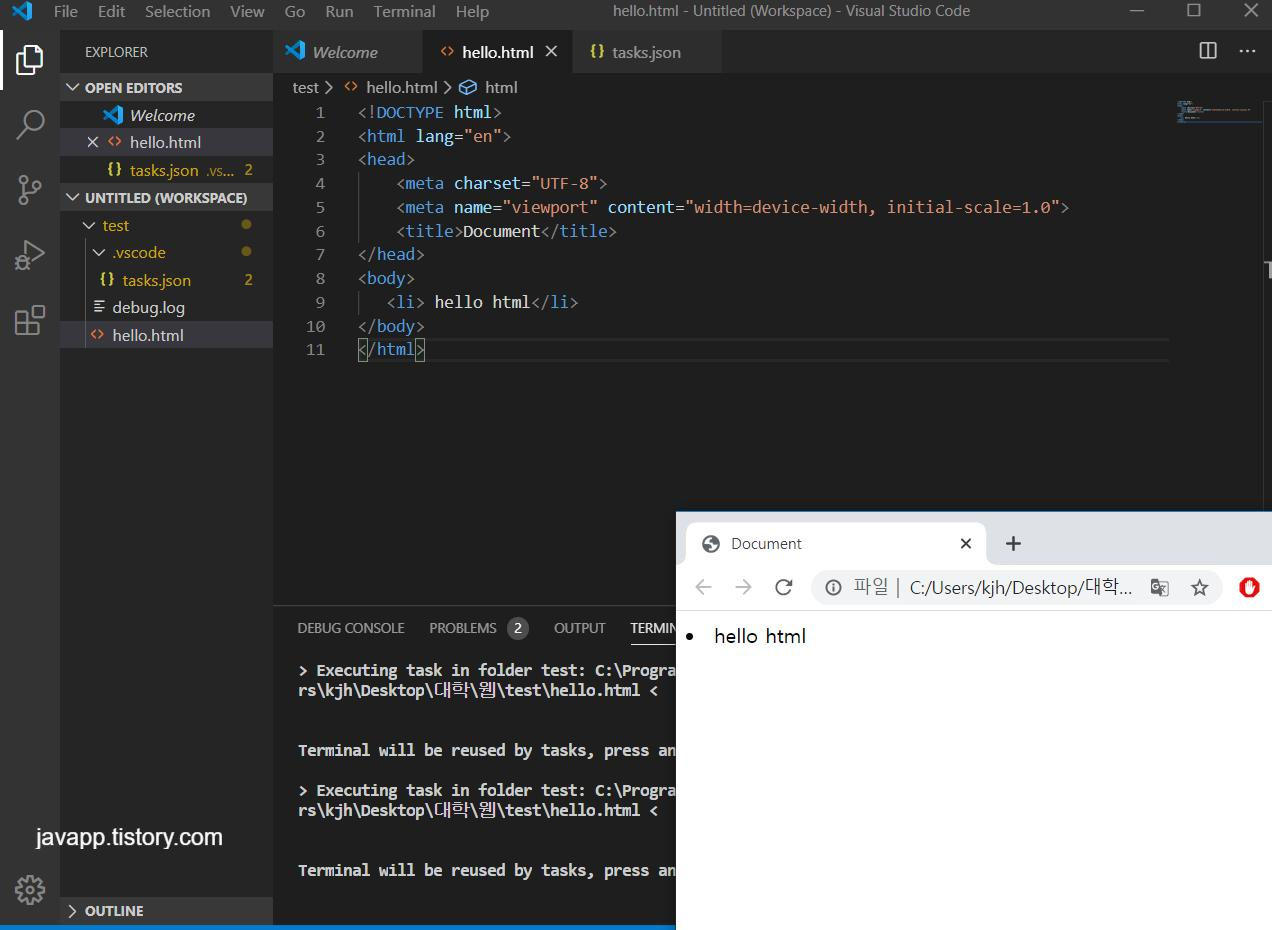
Task: Open the Edit menu
Action: coord(111,12)
